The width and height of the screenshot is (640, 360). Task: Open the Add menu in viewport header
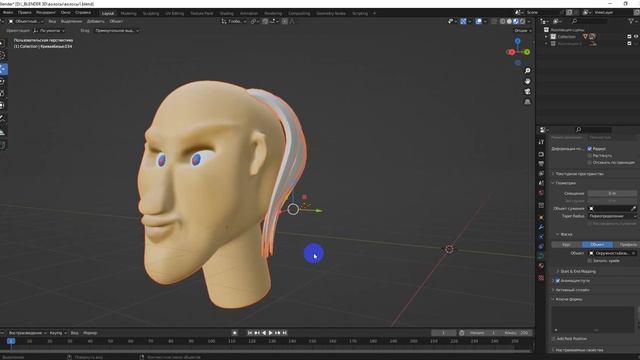pyautogui.click(x=96, y=21)
